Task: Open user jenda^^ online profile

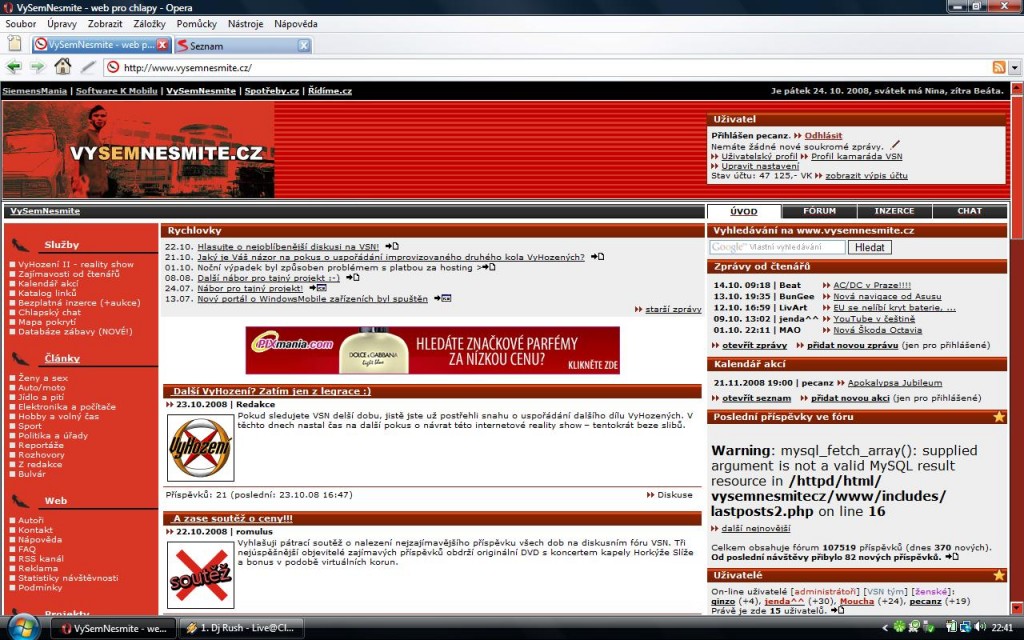Action: pos(785,601)
